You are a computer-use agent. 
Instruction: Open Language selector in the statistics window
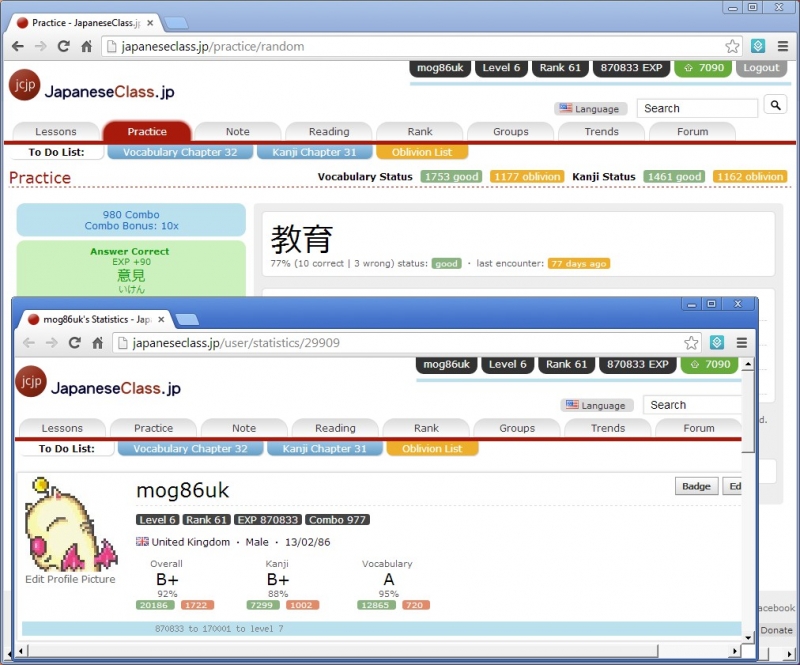pos(596,405)
